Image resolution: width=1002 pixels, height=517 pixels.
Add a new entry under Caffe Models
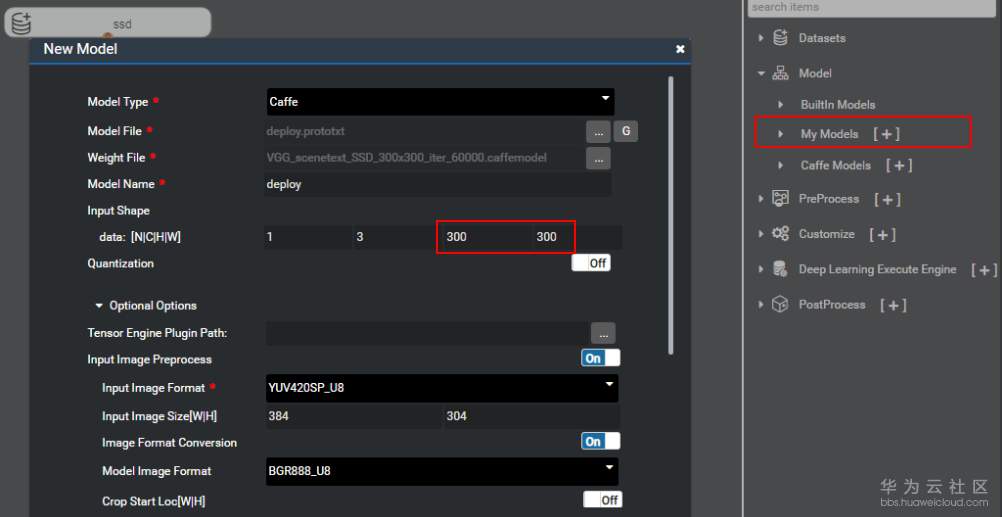click(x=899, y=166)
